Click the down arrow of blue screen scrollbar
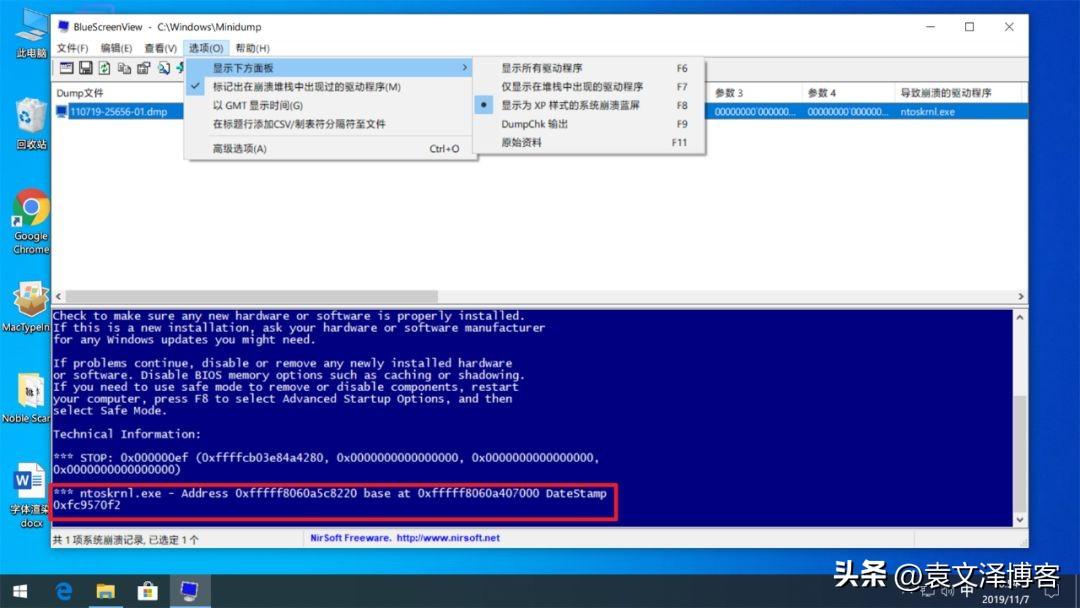 click(1020, 520)
